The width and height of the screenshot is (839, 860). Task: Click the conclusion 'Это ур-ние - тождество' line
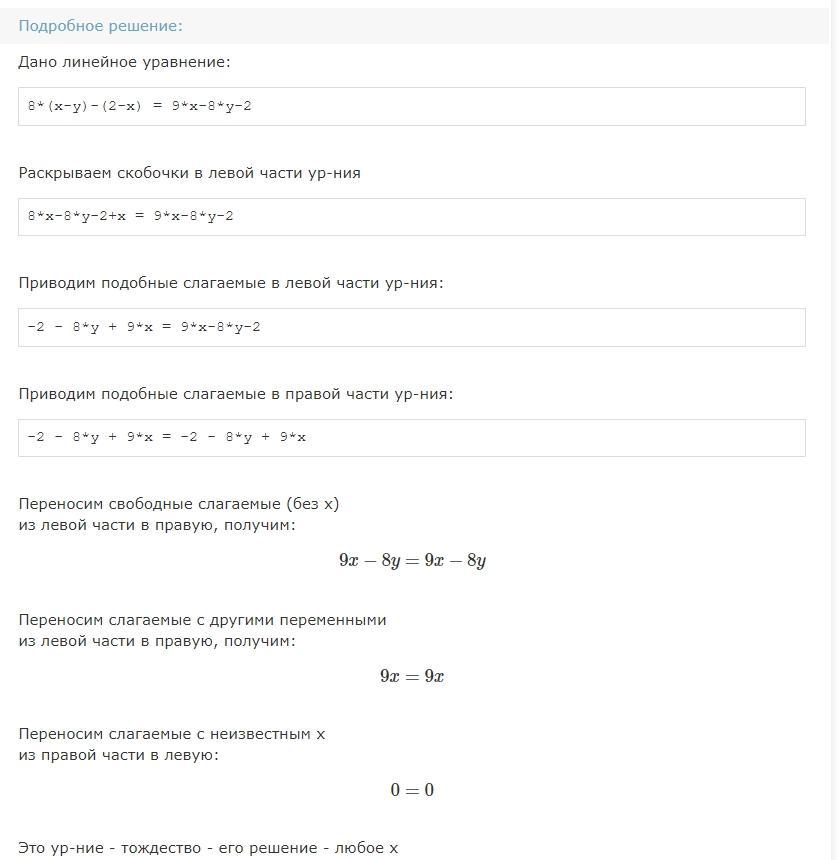pyautogui.click(x=208, y=848)
